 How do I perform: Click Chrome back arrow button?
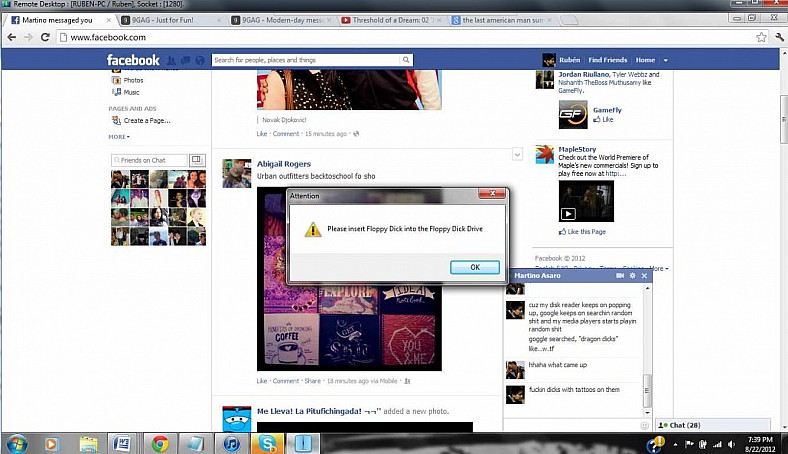[x=12, y=37]
